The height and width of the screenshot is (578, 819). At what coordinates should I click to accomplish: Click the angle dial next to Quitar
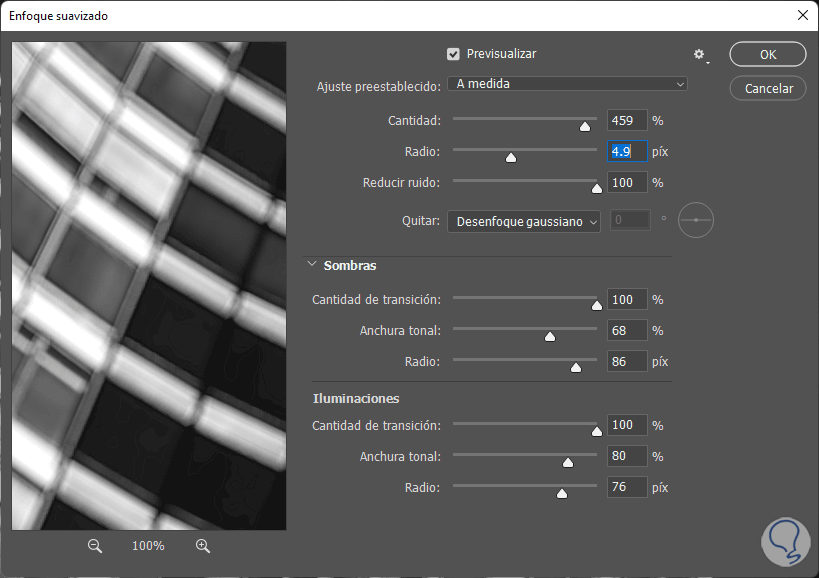pos(696,220)
